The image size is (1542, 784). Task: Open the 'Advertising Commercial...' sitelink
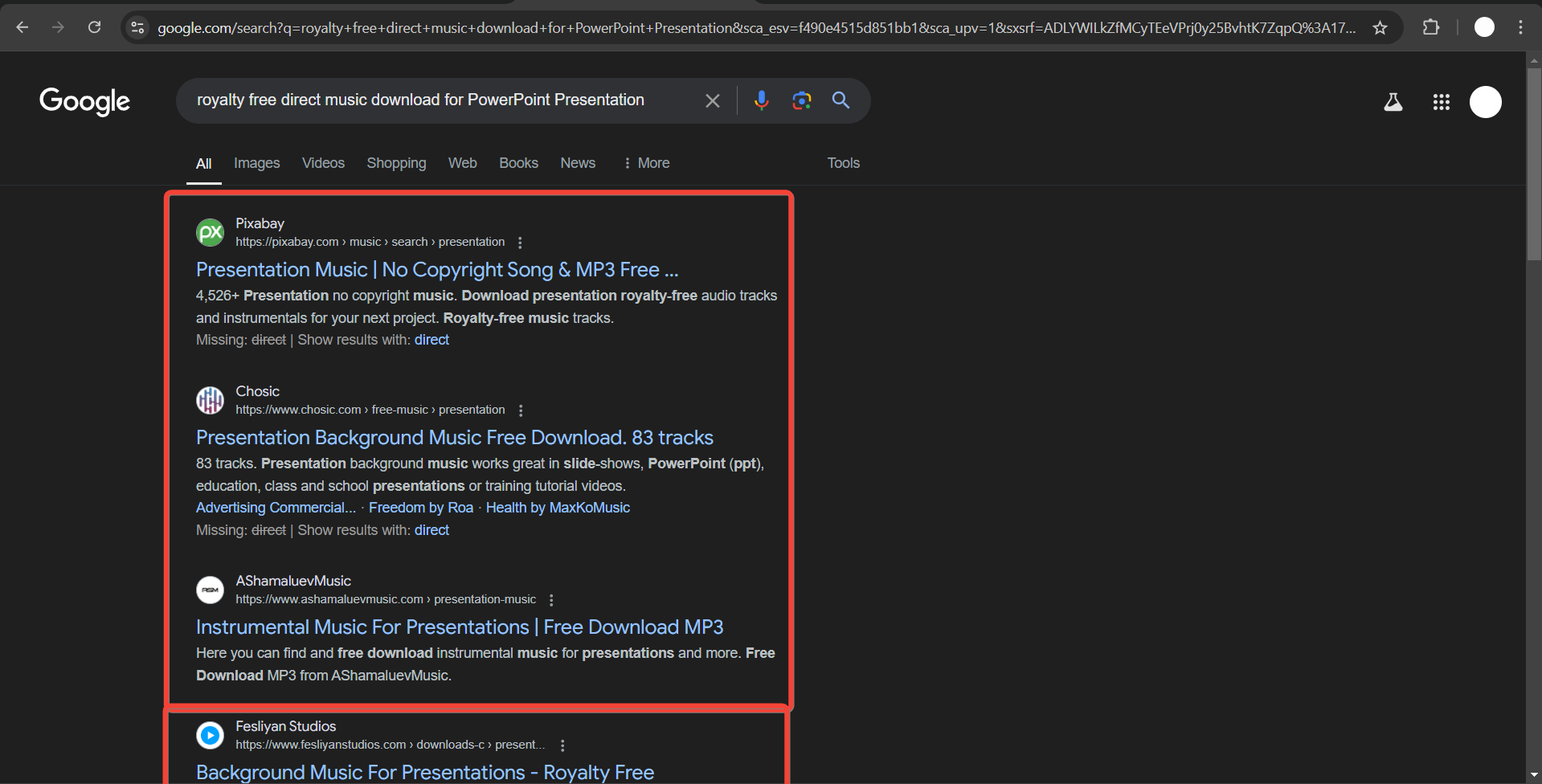click(276, 508)
